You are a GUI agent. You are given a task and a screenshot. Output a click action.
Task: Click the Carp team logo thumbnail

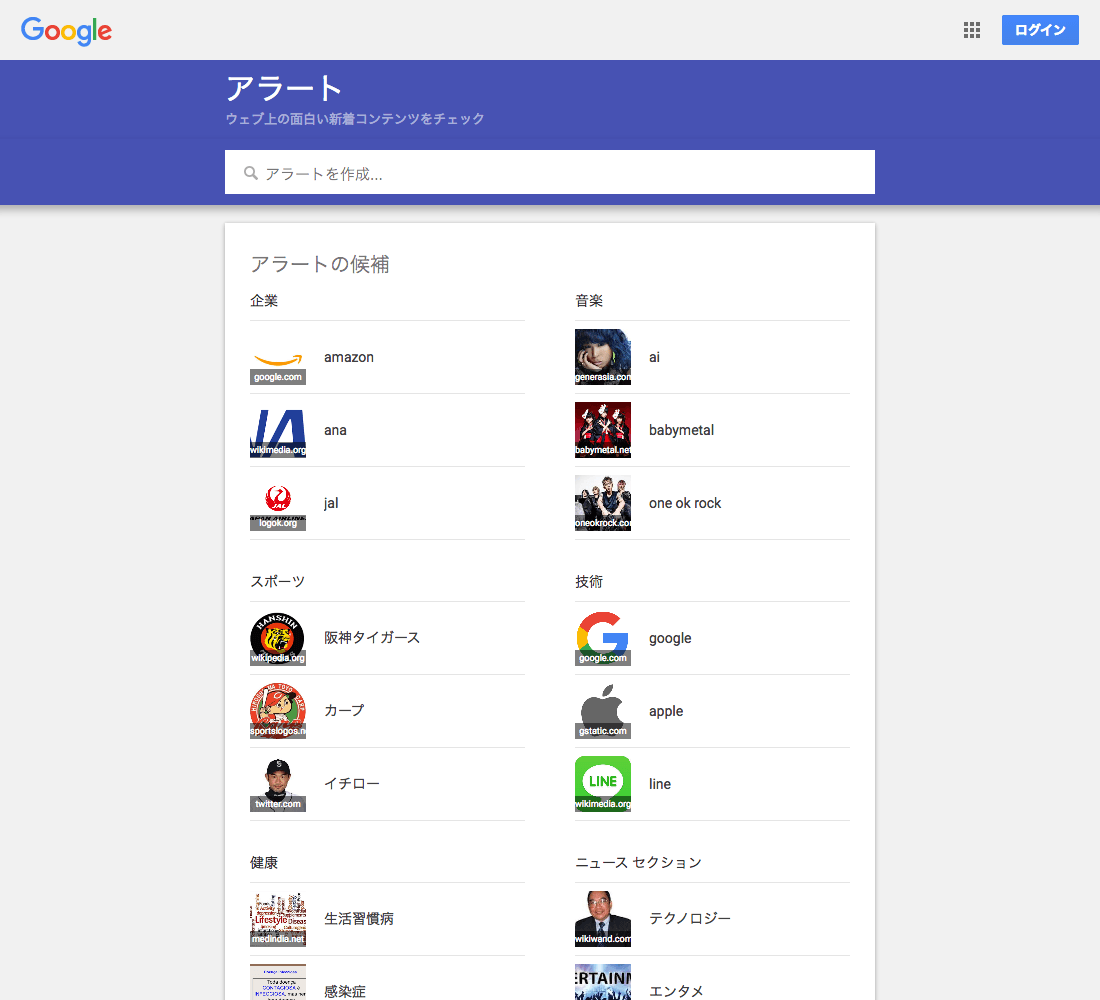(278, 711)
